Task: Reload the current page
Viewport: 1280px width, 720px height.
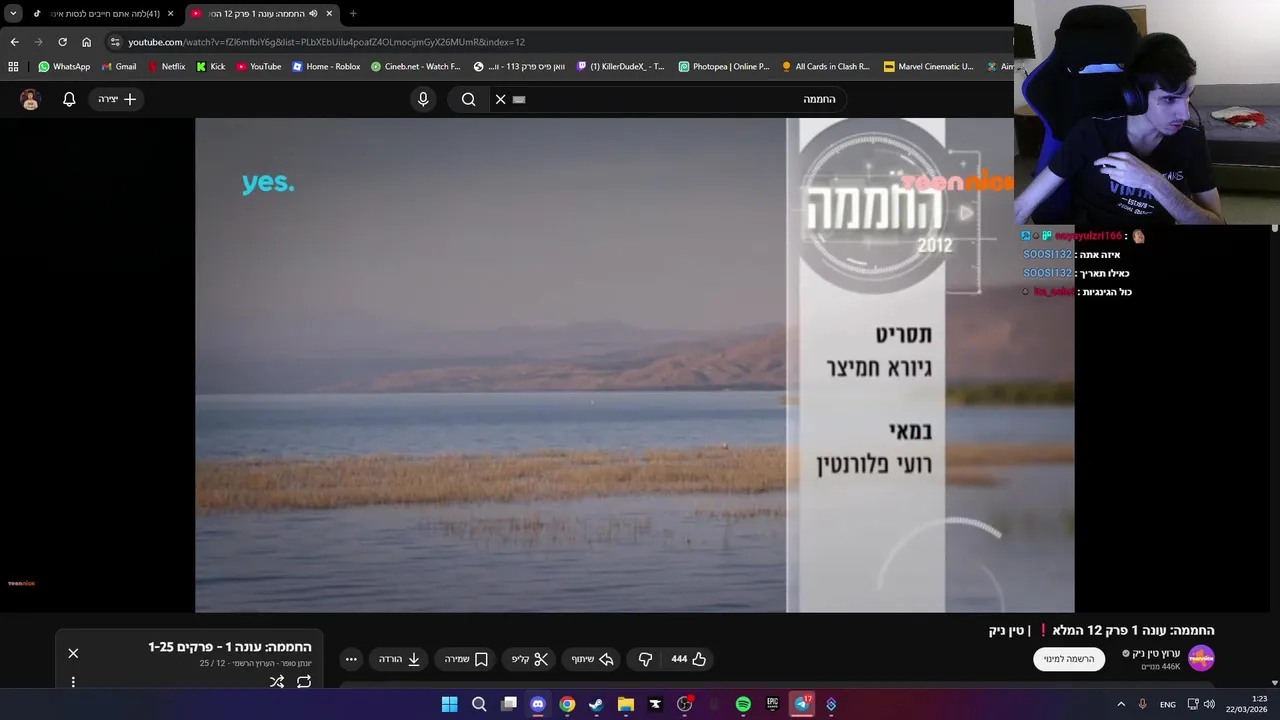Action: pos(62,42)
